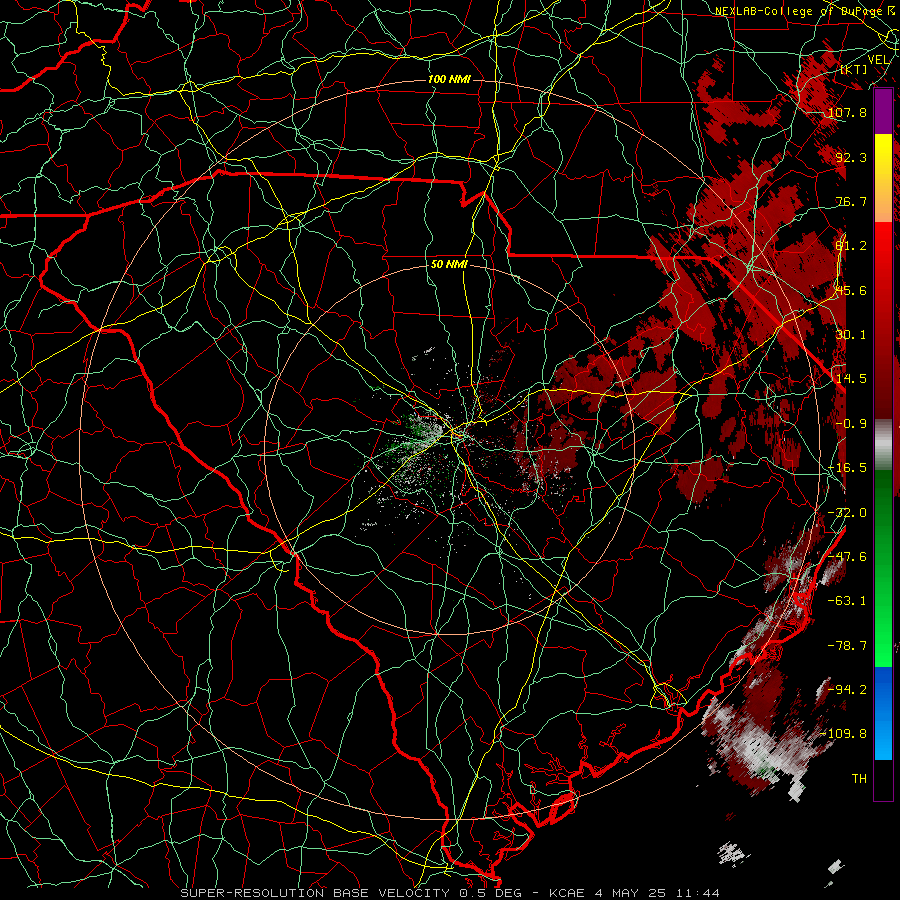
Task: Click the KCAE radar station identifier
Action: coord(567,893)
